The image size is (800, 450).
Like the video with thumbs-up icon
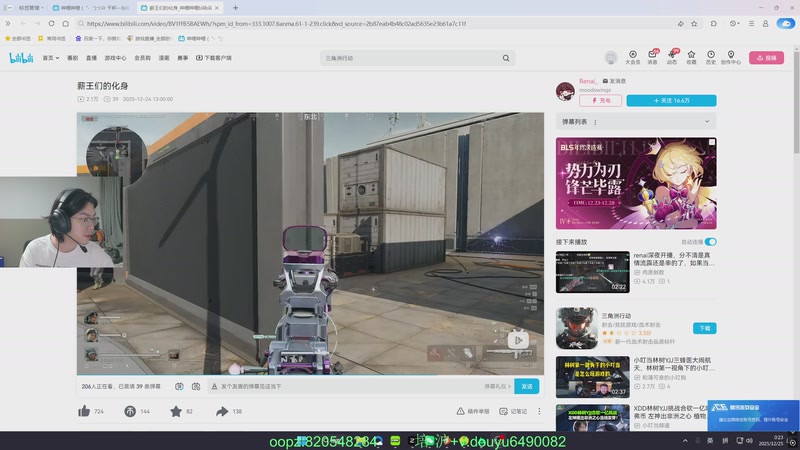pos(85,411)
